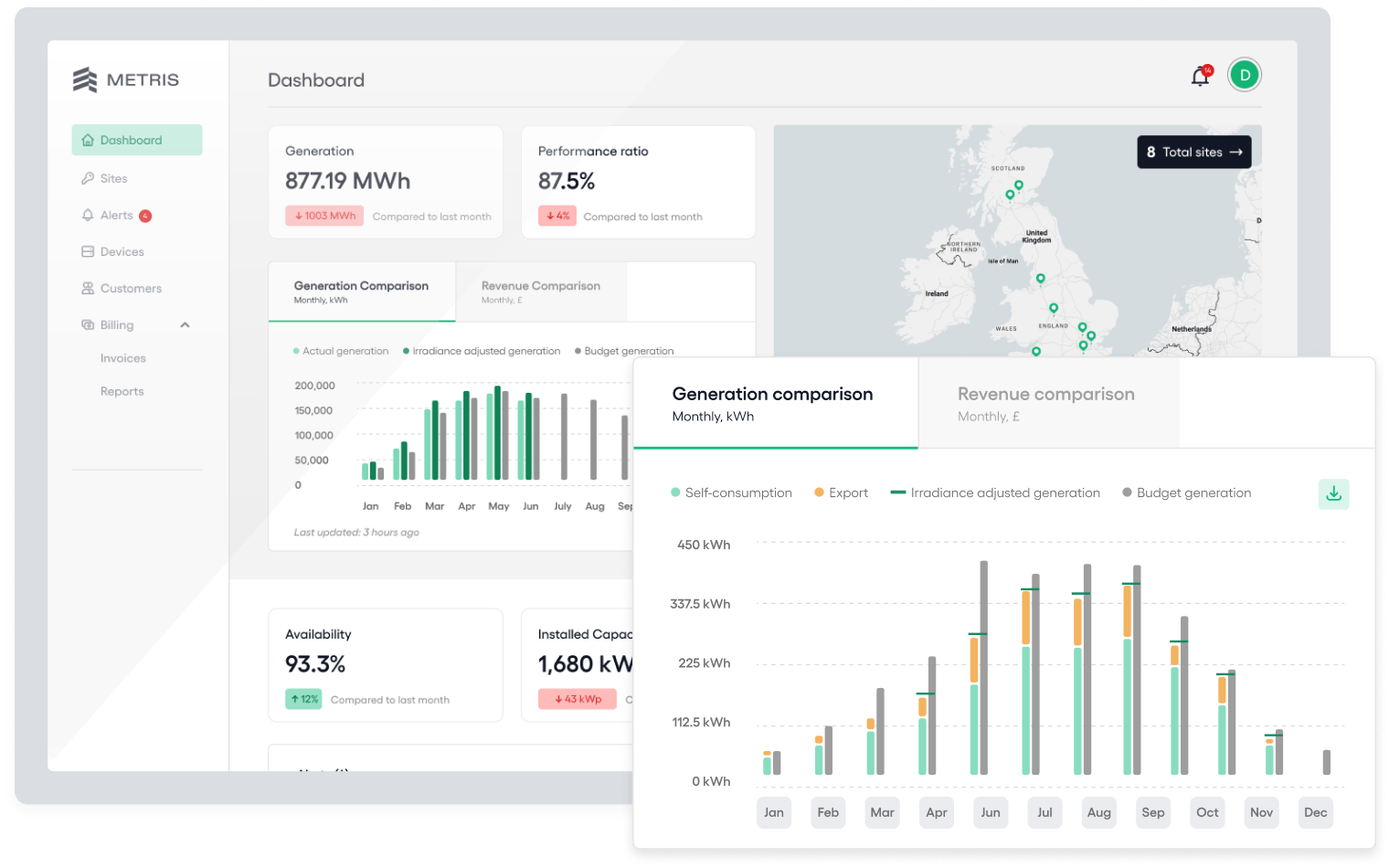
Task: Click the green 12% change badge
Action: pos(303,699)
